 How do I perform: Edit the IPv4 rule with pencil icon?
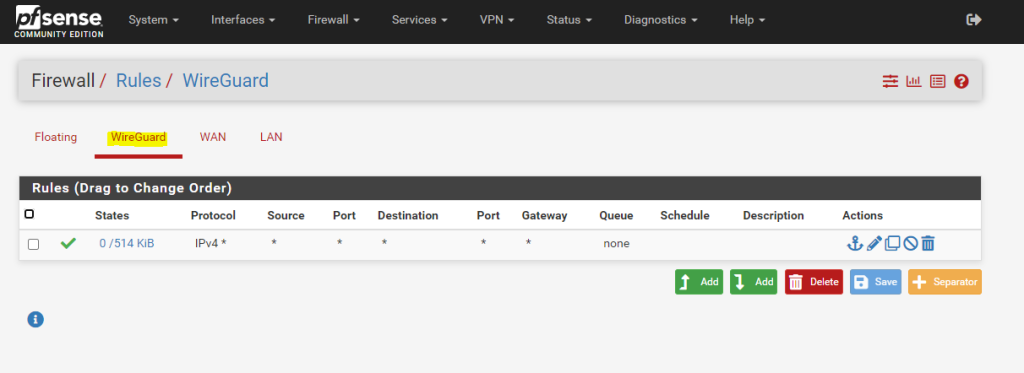pos(874,244)
